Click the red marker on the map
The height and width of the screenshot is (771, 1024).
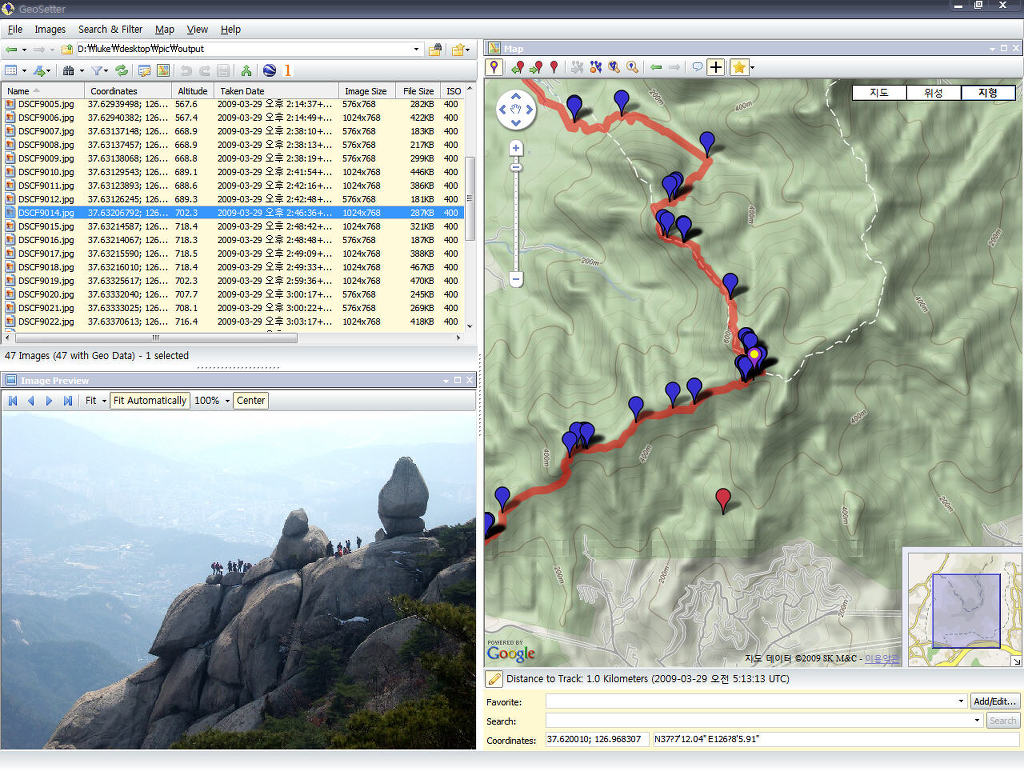click(723, 498)
